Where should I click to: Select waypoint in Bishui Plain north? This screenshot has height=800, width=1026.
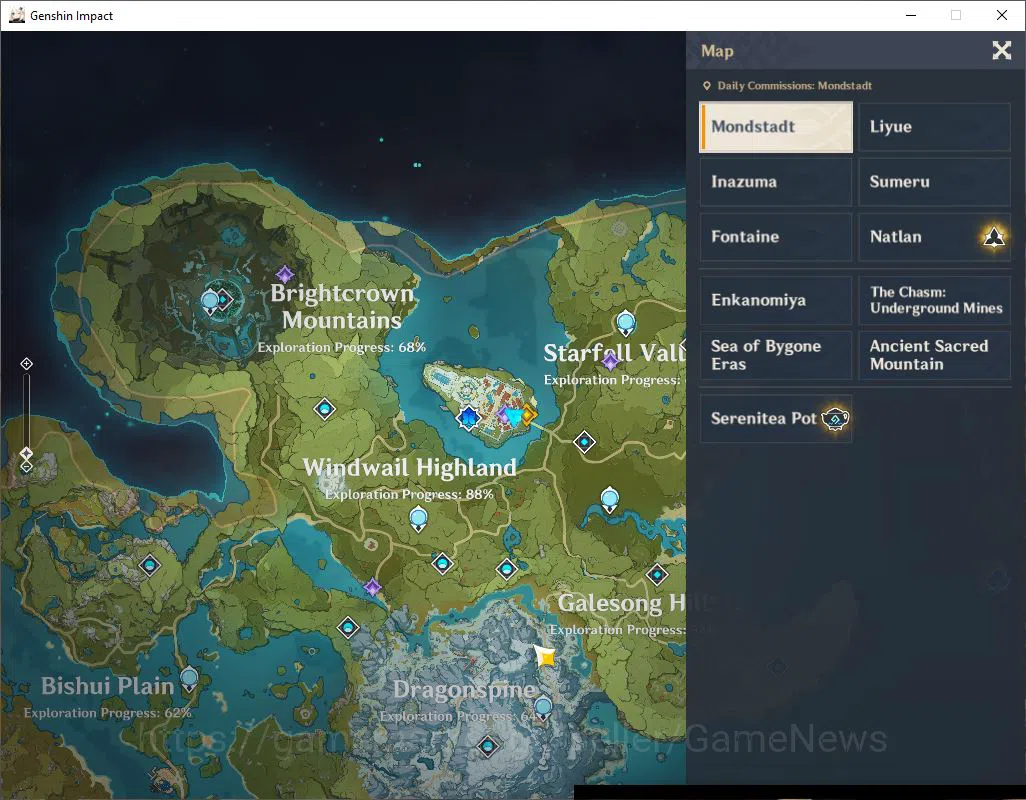(150, 565)
